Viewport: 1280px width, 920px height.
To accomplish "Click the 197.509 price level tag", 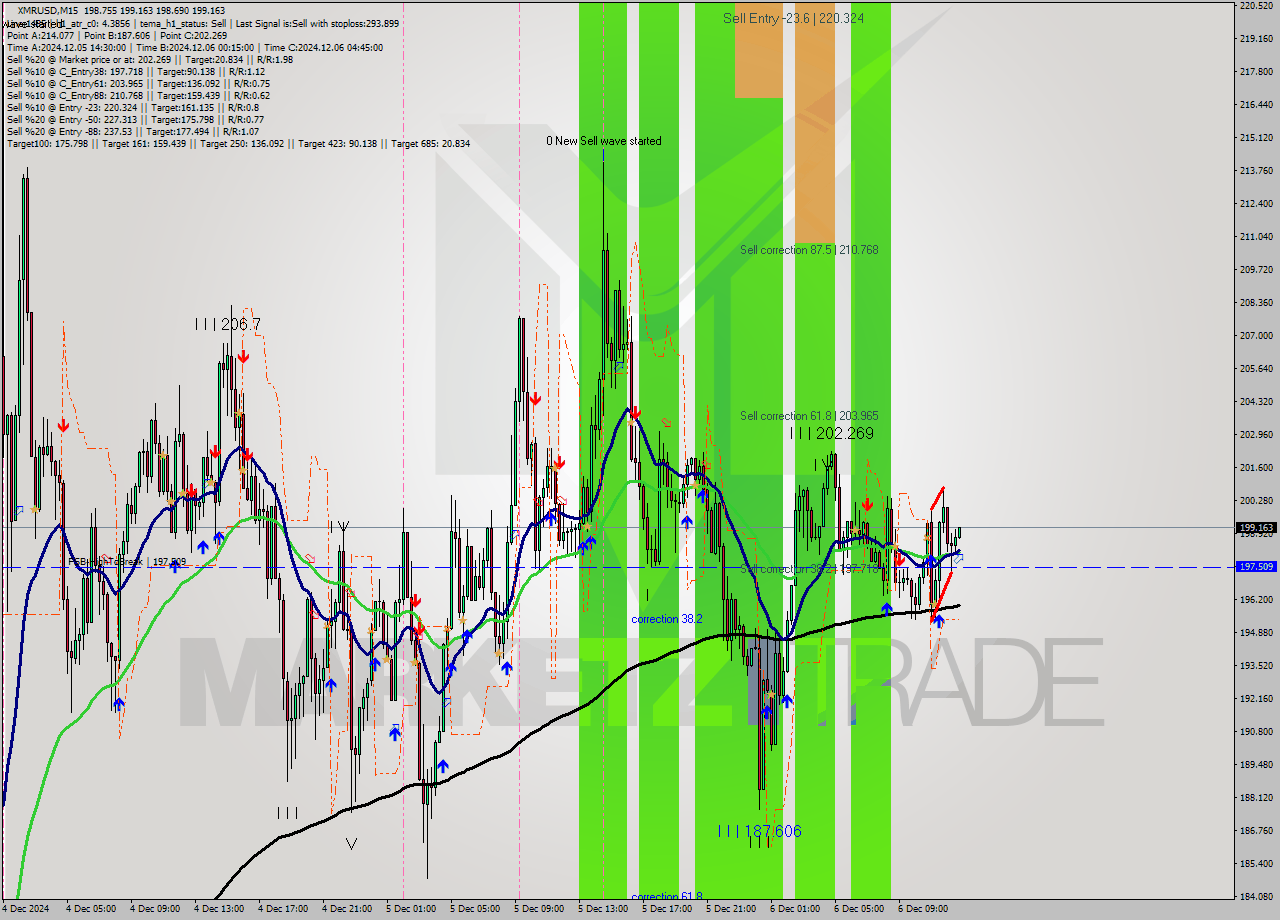I will pyautogui.click(x=1256, y=566).
